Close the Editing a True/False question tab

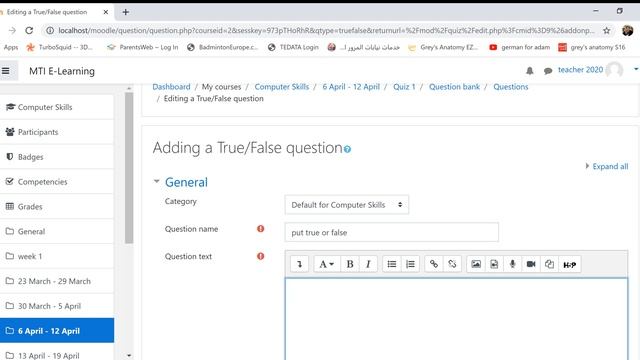[x=106, y=12]
